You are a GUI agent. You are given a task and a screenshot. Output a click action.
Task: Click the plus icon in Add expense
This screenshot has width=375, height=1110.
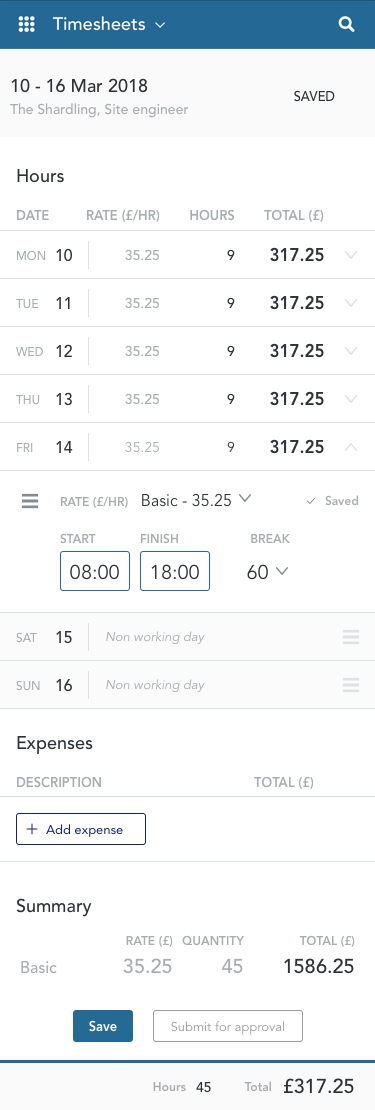(31, 830)
